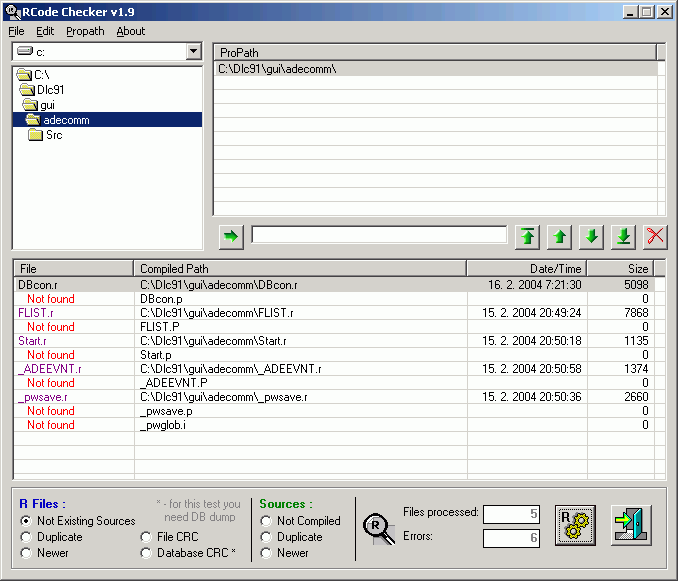
Task: Open the drive c: dropdown
Action: click(193, 51)
